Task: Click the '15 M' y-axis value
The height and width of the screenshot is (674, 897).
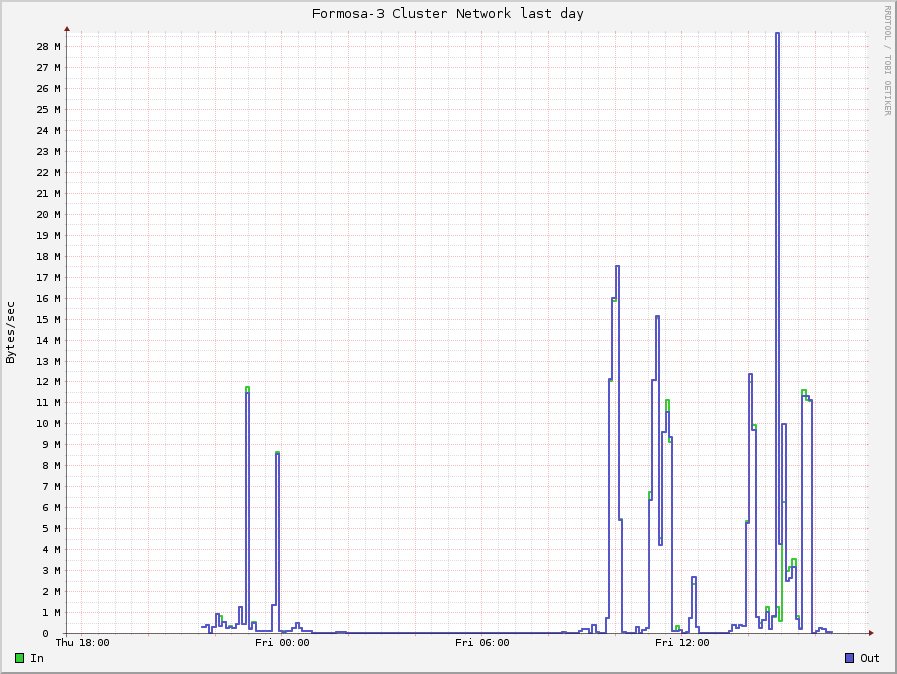Action: click(x=48, y=319)
